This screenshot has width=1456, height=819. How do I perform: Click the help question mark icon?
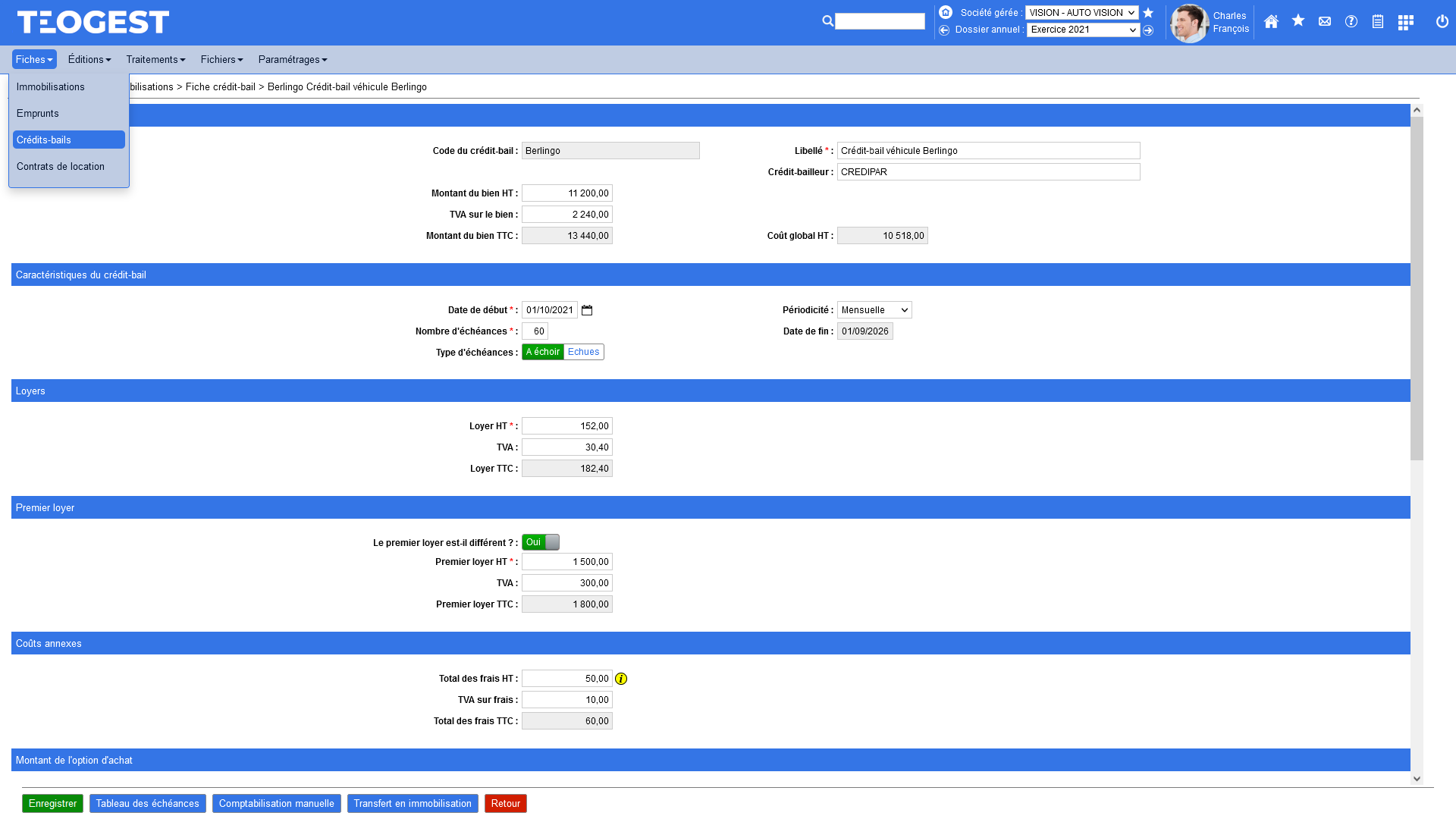[1351, 22]
